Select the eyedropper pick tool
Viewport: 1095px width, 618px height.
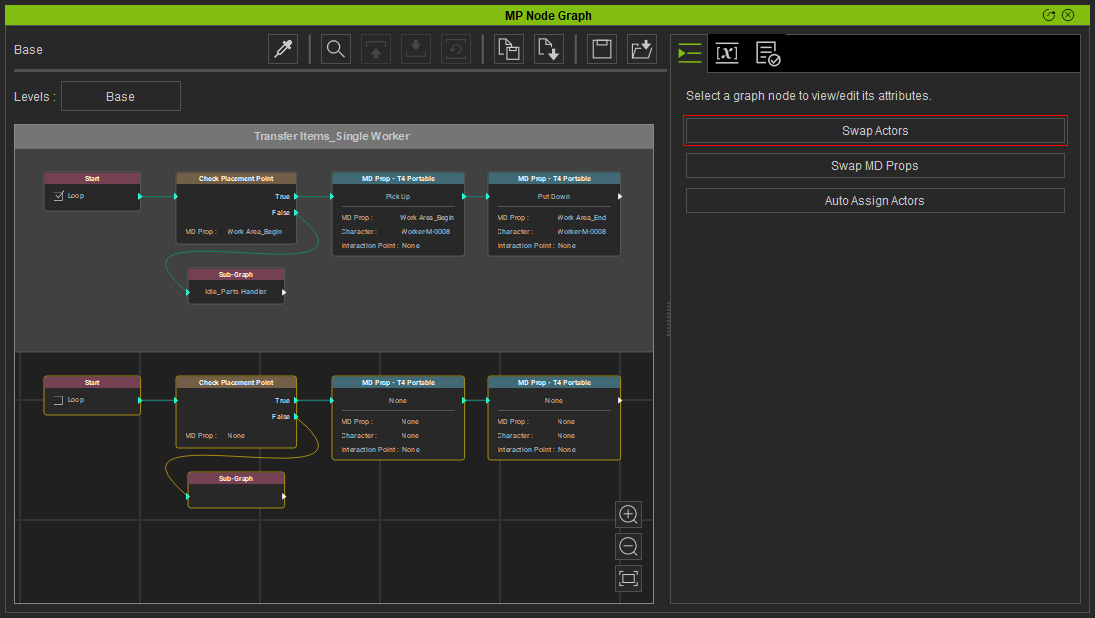(283, 50)
